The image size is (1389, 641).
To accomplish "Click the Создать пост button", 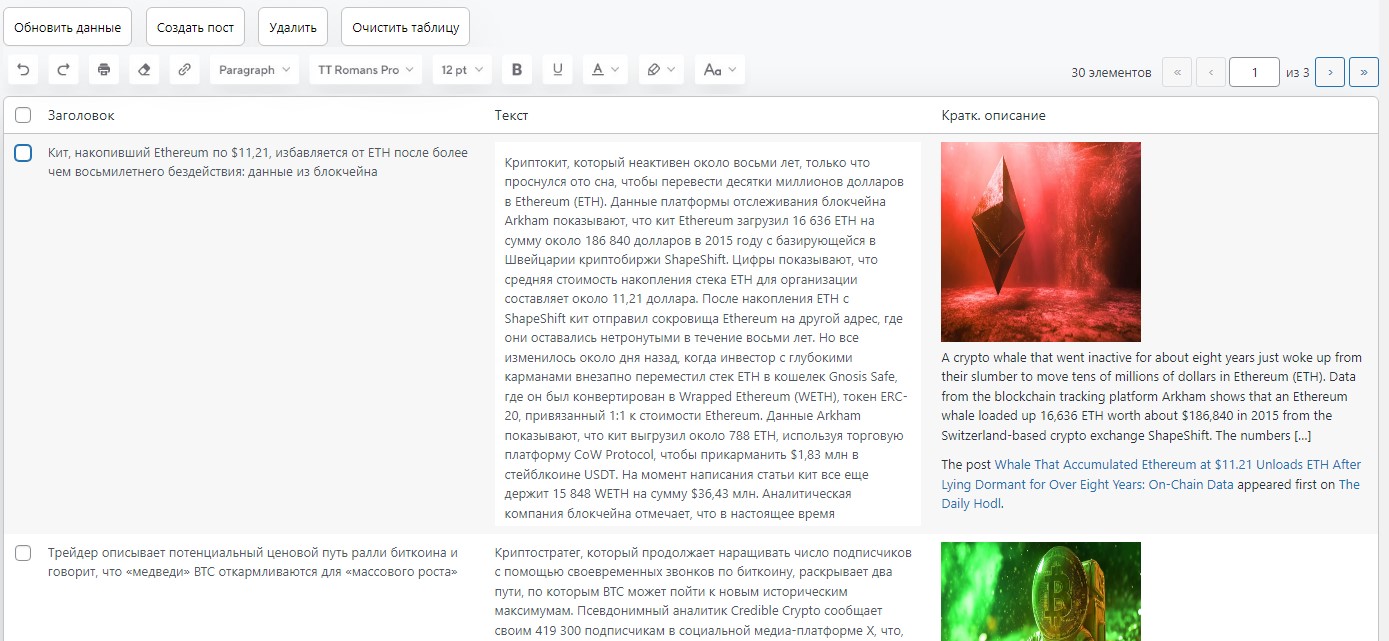I will pos(195,27).
